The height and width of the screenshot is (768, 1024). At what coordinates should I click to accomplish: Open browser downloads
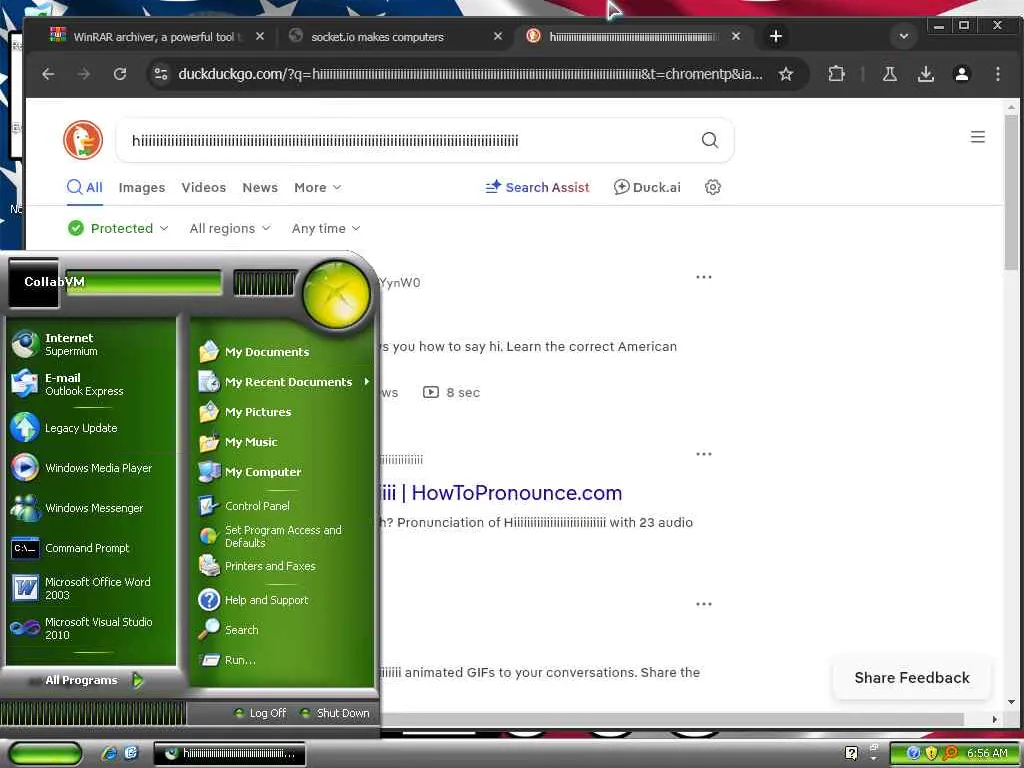(x=925, y=74)
